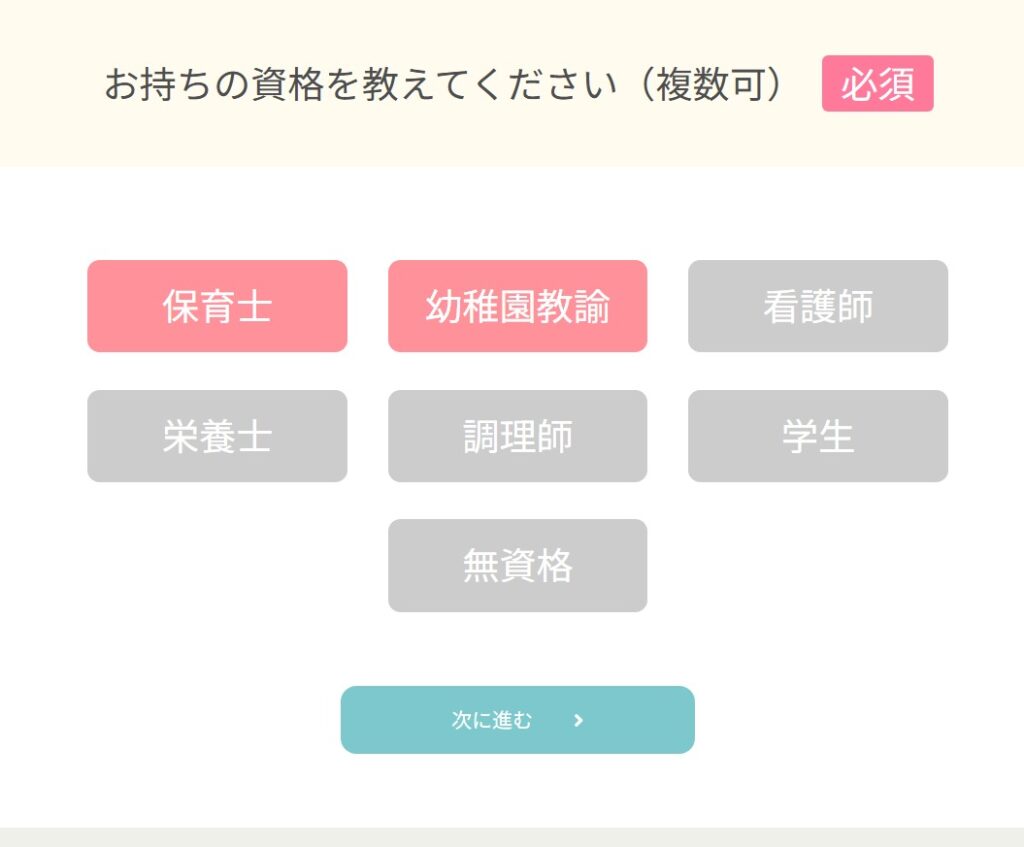Indicate student status with 学生

(x=817, y=436)
